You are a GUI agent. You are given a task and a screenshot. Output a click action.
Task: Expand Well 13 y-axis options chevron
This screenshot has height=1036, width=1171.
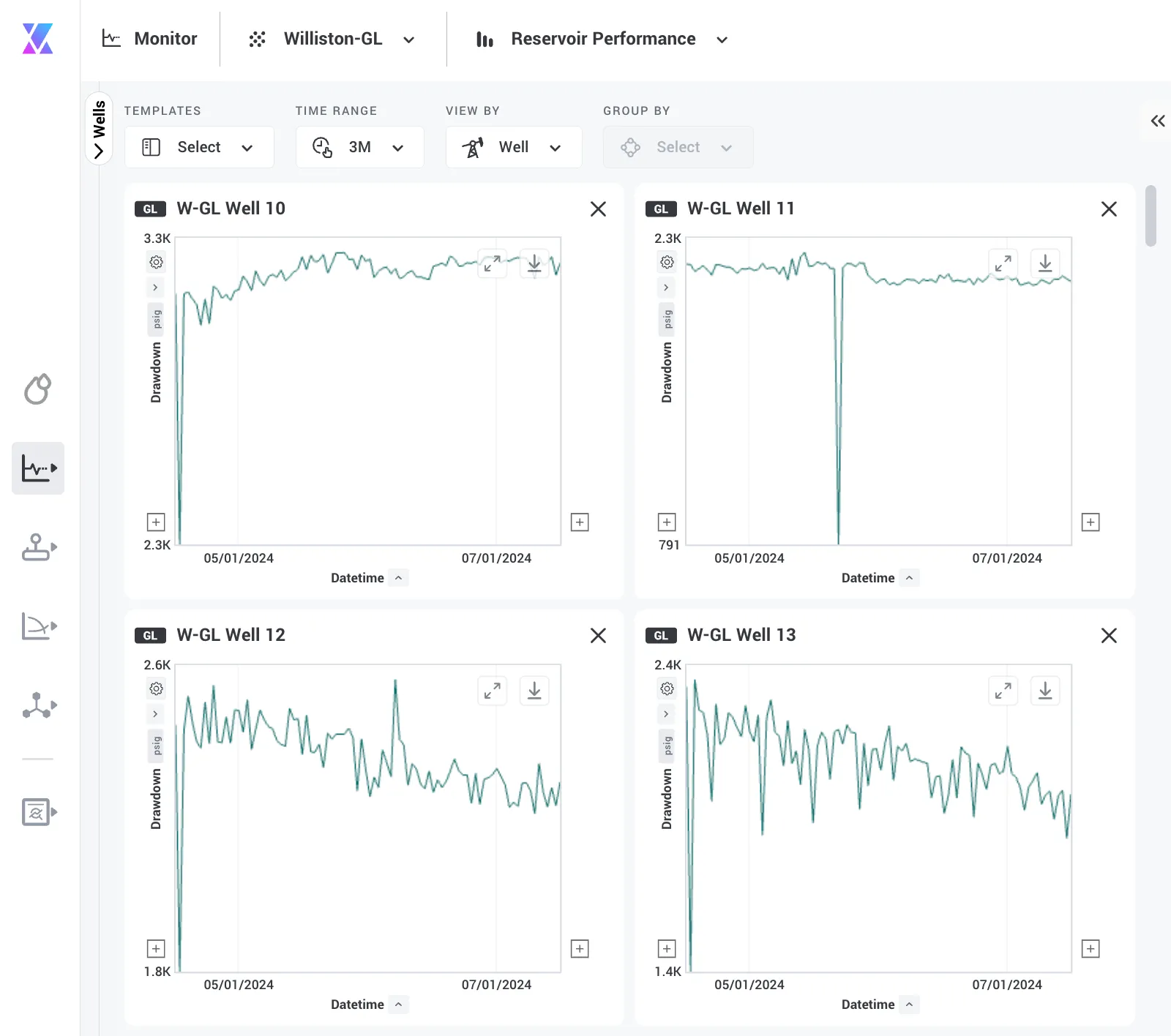tap(666, 714)
